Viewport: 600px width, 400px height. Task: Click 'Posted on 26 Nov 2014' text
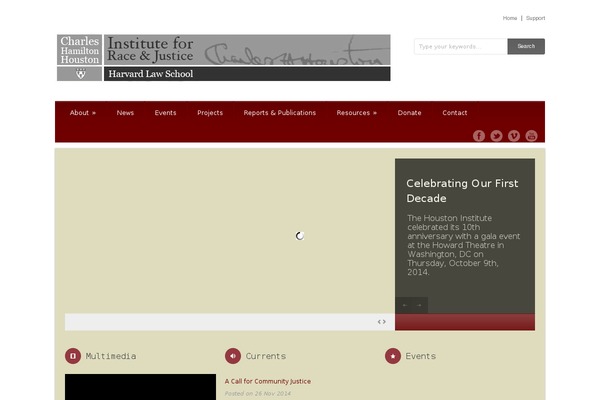[x=258, y=393]
